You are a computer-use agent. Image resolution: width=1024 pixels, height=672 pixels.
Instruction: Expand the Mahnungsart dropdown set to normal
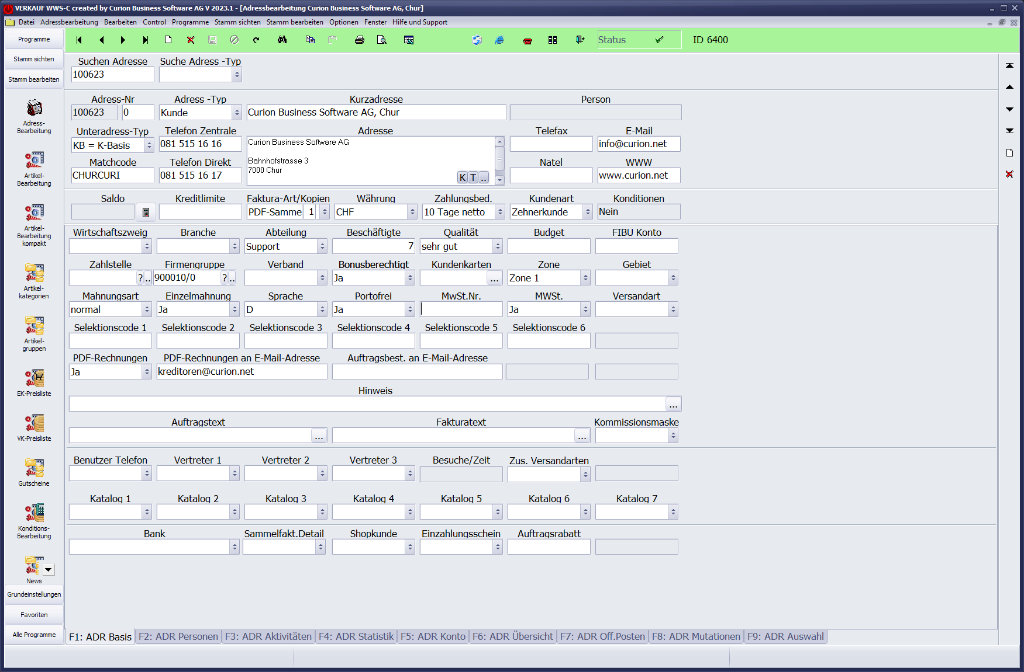point(147,310)
